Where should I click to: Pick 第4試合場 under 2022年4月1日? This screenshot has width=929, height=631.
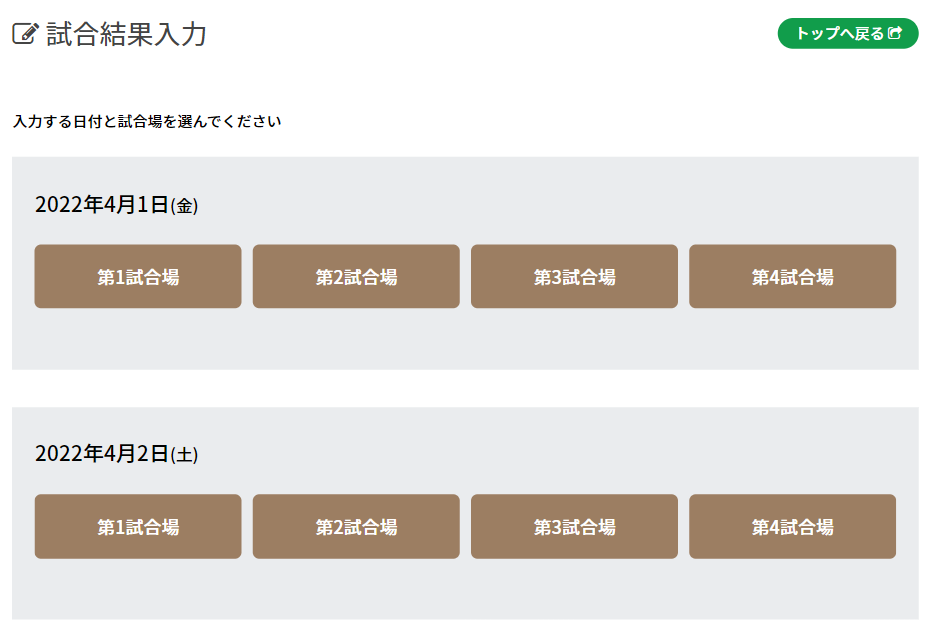click(x=792, y=277)
